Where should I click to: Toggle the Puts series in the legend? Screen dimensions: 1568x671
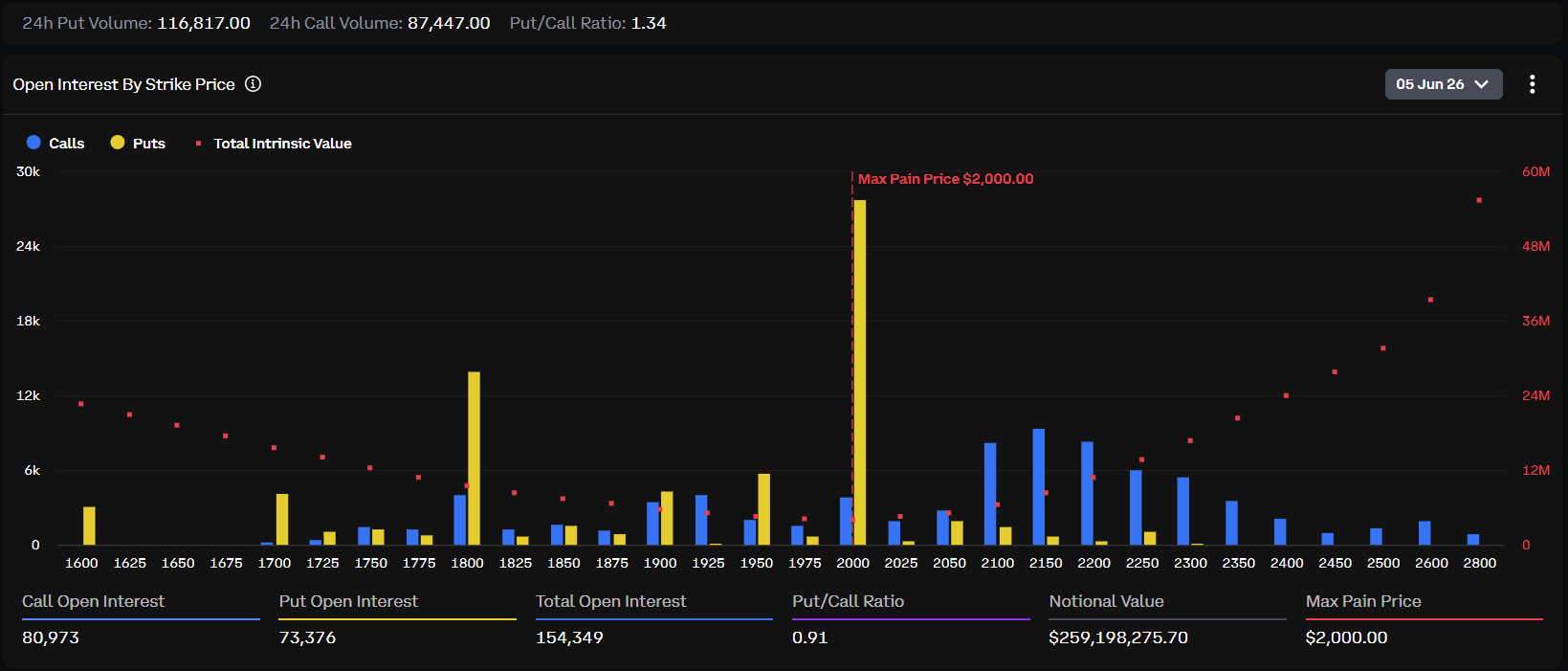[138, 143]
